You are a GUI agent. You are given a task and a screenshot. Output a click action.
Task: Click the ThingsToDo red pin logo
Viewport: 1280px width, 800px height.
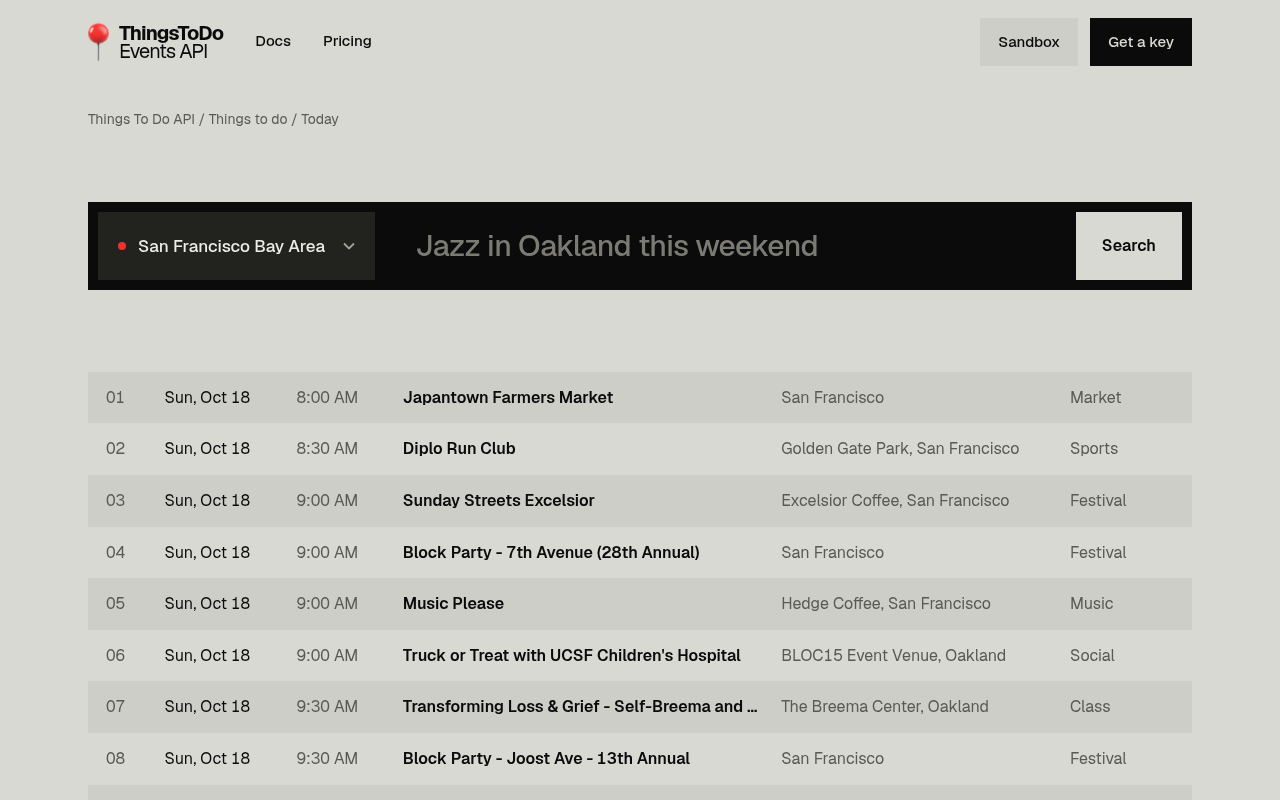tap(98, 42)
